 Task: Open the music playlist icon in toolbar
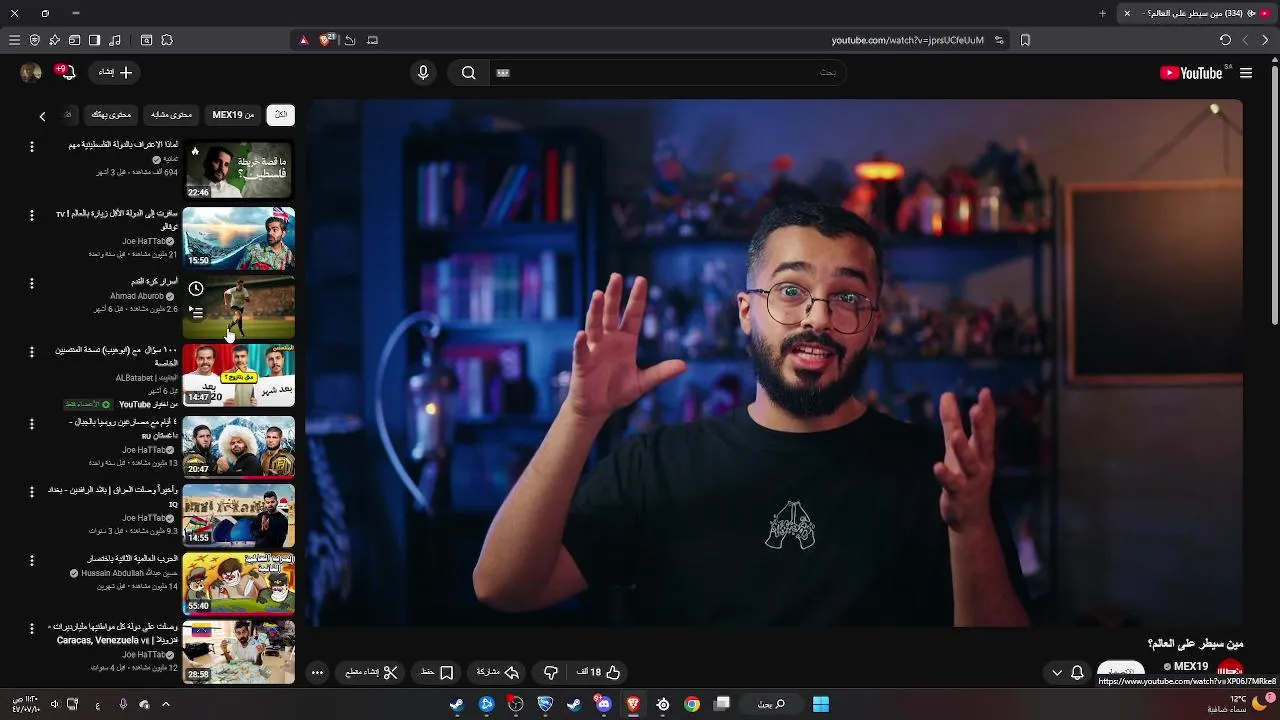(115, 40)
